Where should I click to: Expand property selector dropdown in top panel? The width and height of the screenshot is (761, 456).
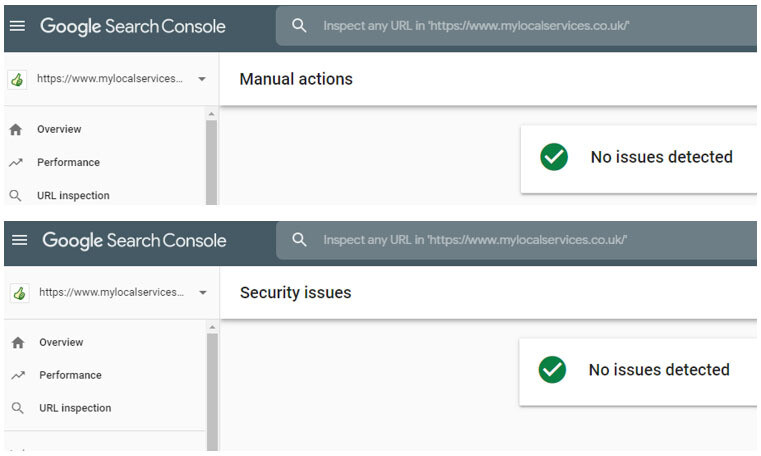pyautogui.click(x=201, y=79)
